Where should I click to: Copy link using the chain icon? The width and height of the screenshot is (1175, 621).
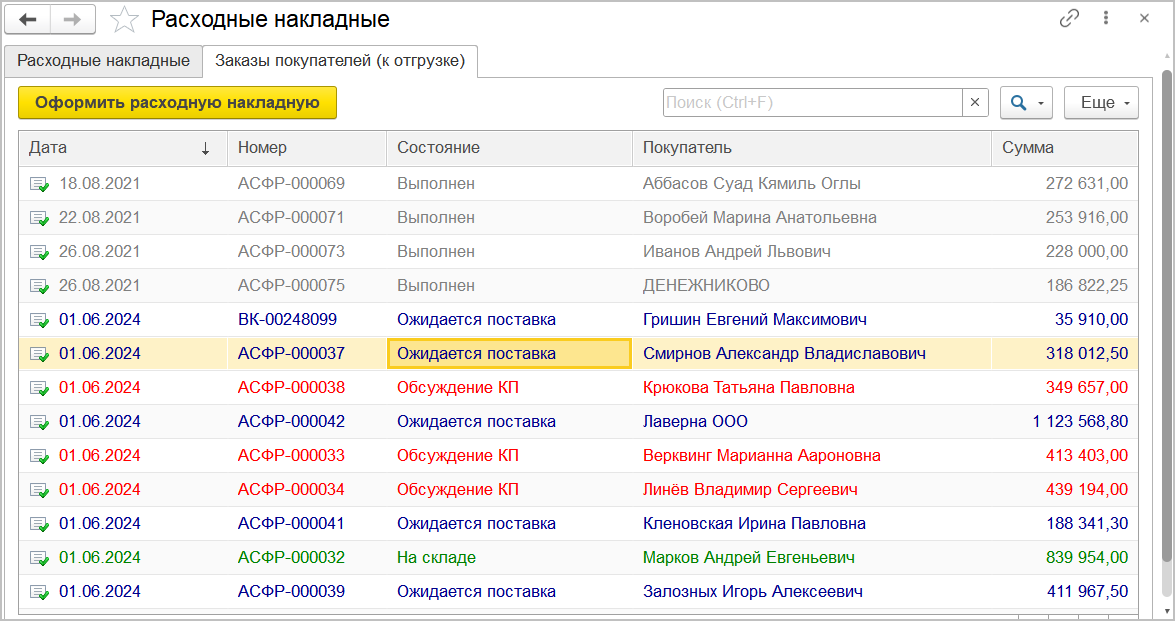coord(1069,18)
